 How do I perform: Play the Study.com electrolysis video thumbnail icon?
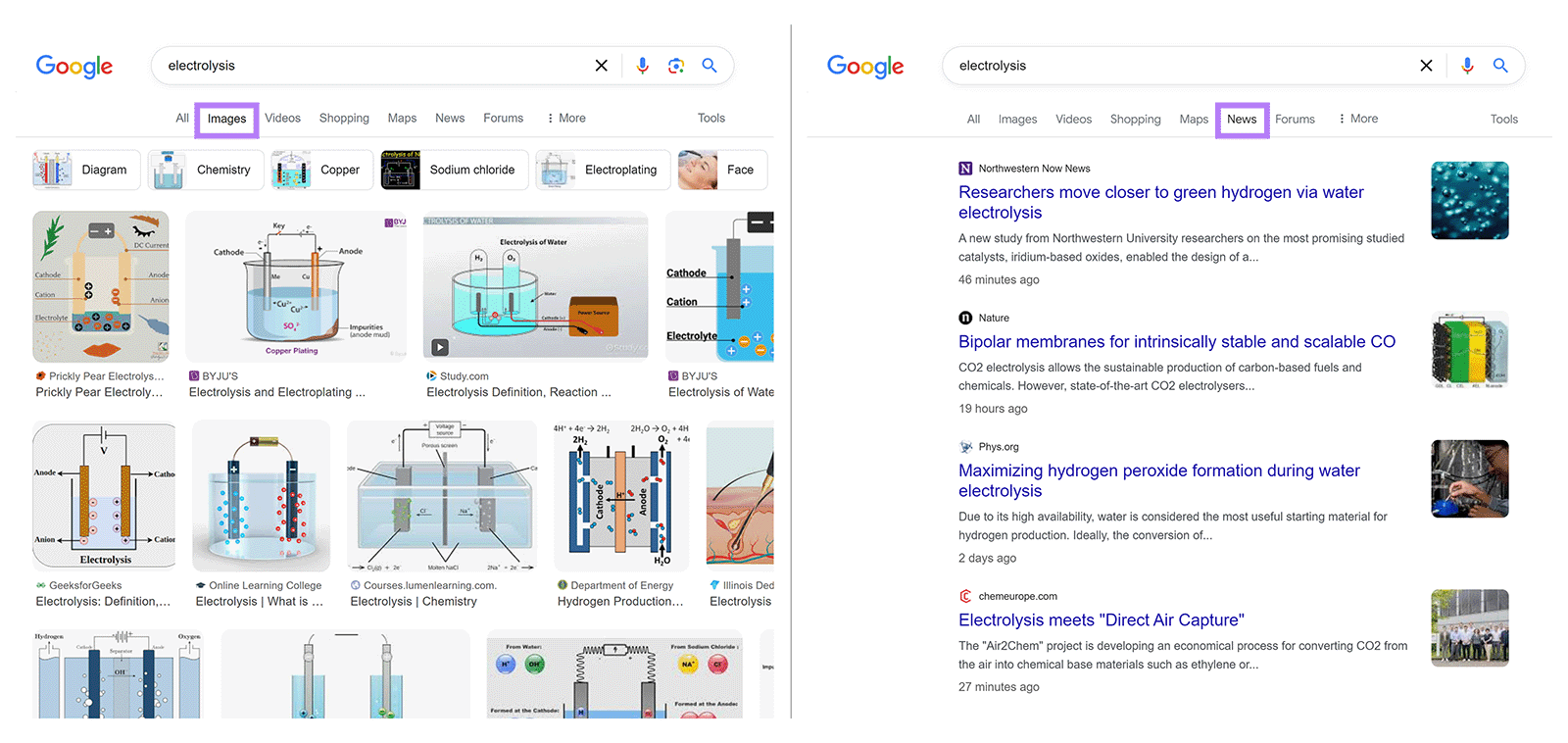click(440, 347)
